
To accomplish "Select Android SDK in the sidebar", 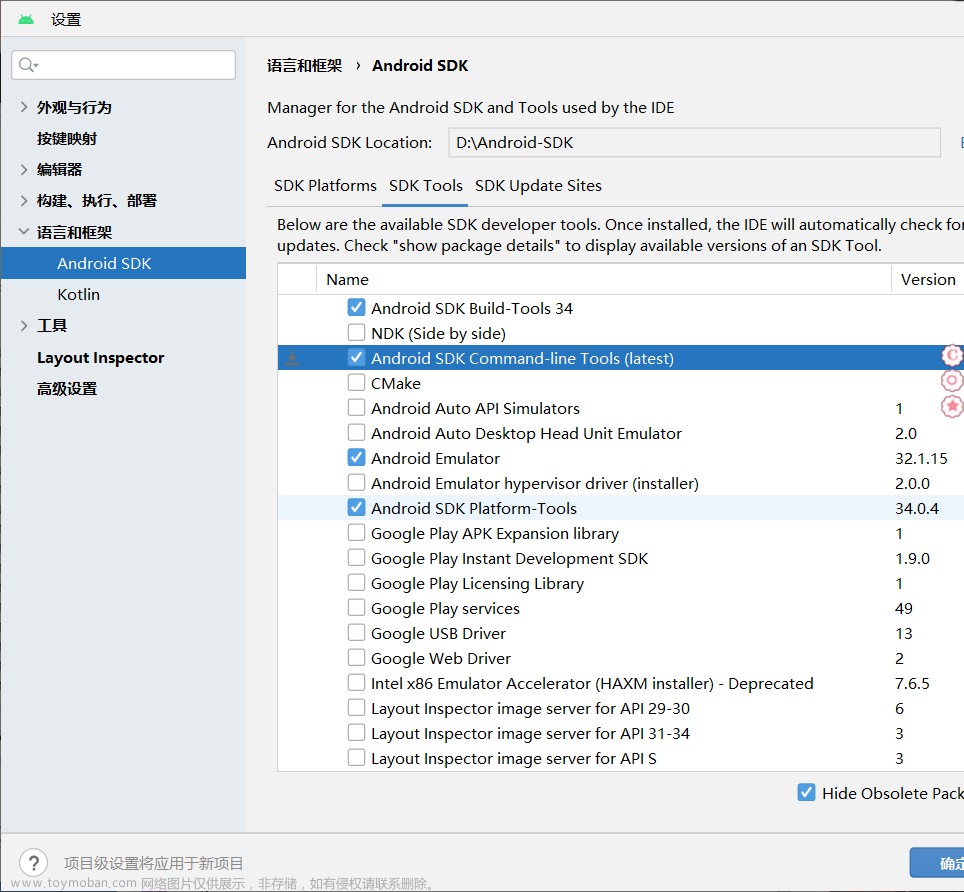I will pos(124,263).
